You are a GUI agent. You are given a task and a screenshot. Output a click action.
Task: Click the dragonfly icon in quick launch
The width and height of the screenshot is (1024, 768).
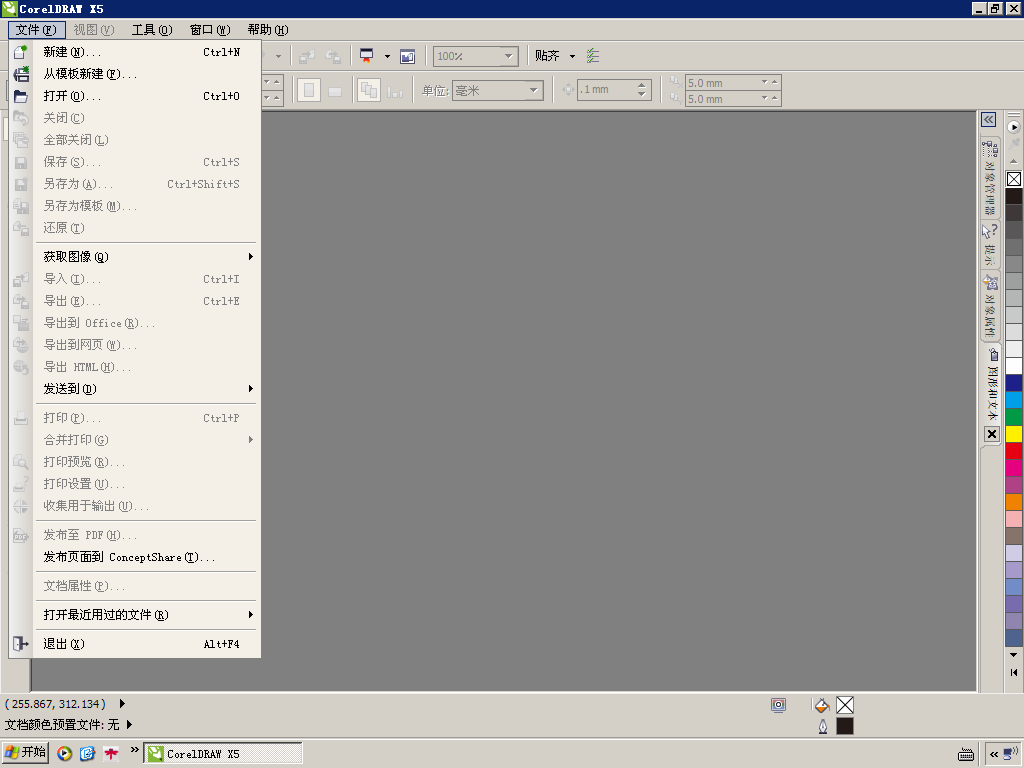pyautogui.click(x=111, y=754)
